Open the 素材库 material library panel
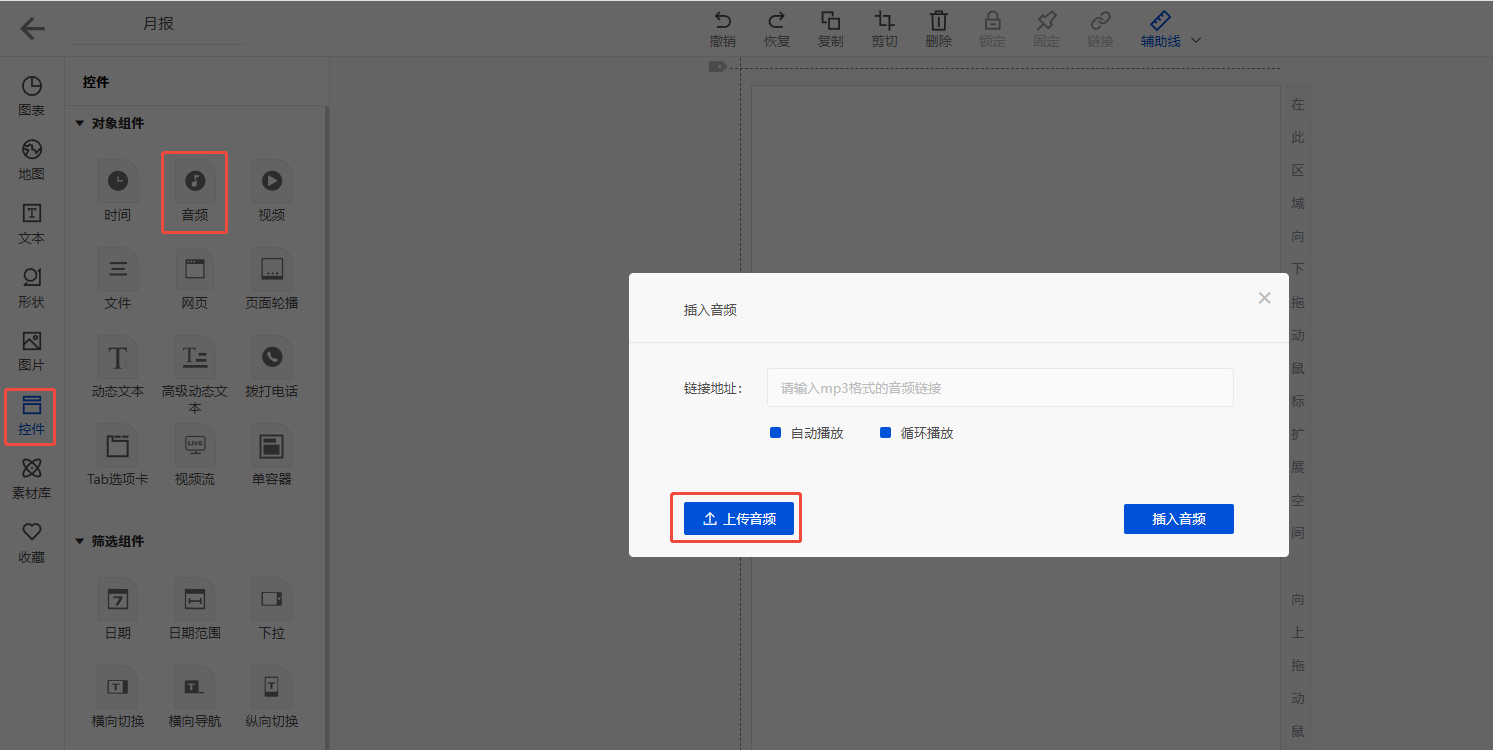Screen dimensions: 1493x750 coord(32,478)
